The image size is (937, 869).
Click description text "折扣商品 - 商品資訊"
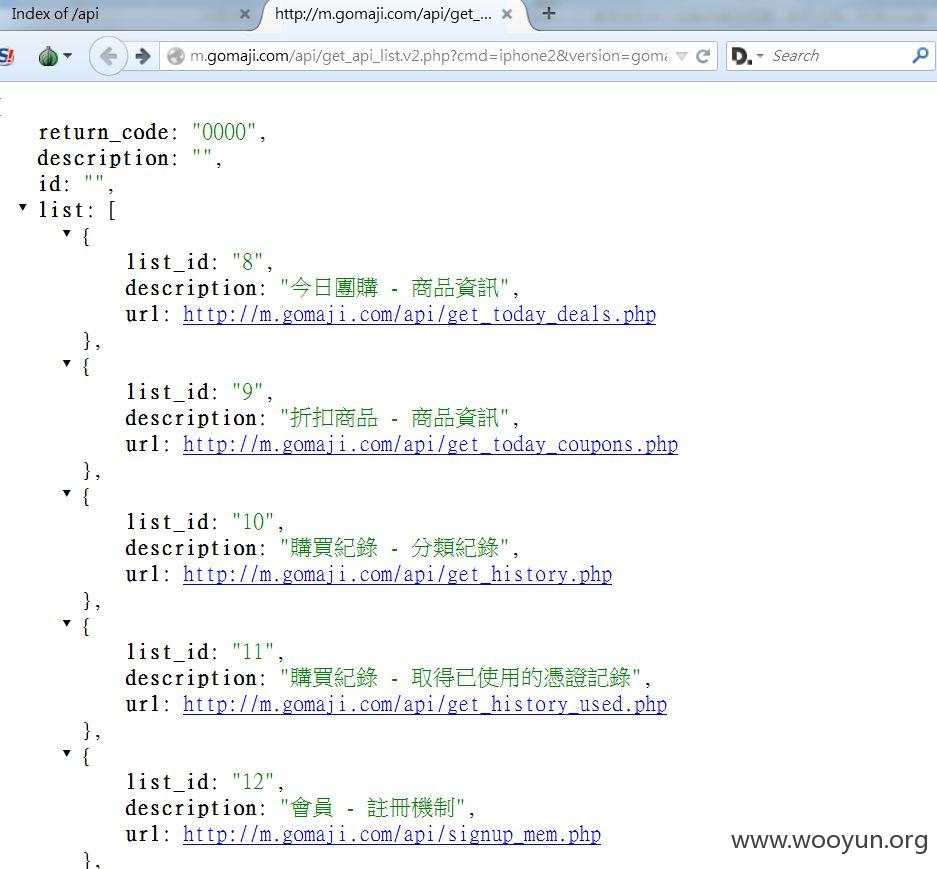394,418
